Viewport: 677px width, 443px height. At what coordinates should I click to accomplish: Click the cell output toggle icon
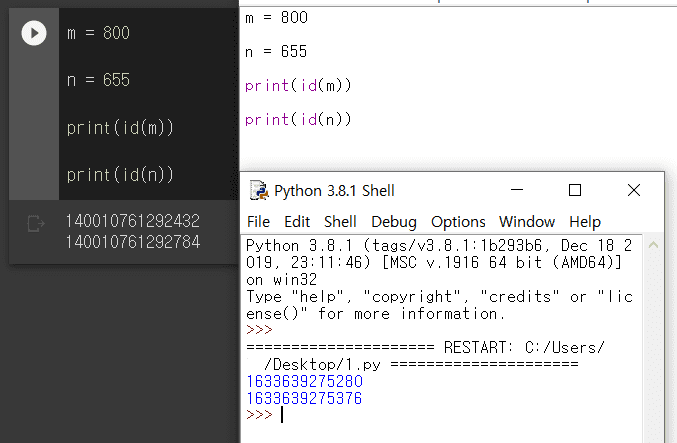pyautogui.click(x=36, y=223)
